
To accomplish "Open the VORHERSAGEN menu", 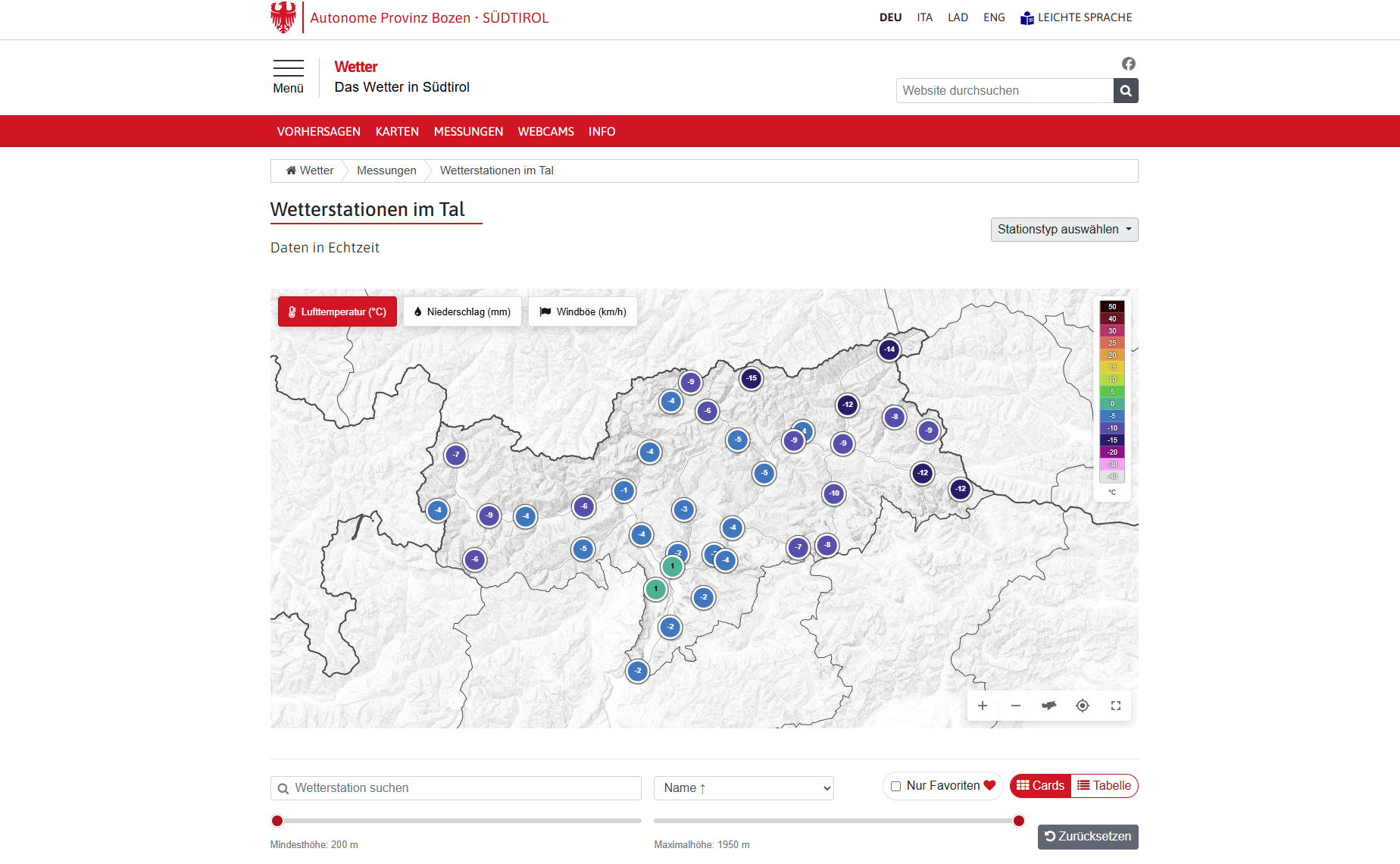I will click(x=318, y=132).
